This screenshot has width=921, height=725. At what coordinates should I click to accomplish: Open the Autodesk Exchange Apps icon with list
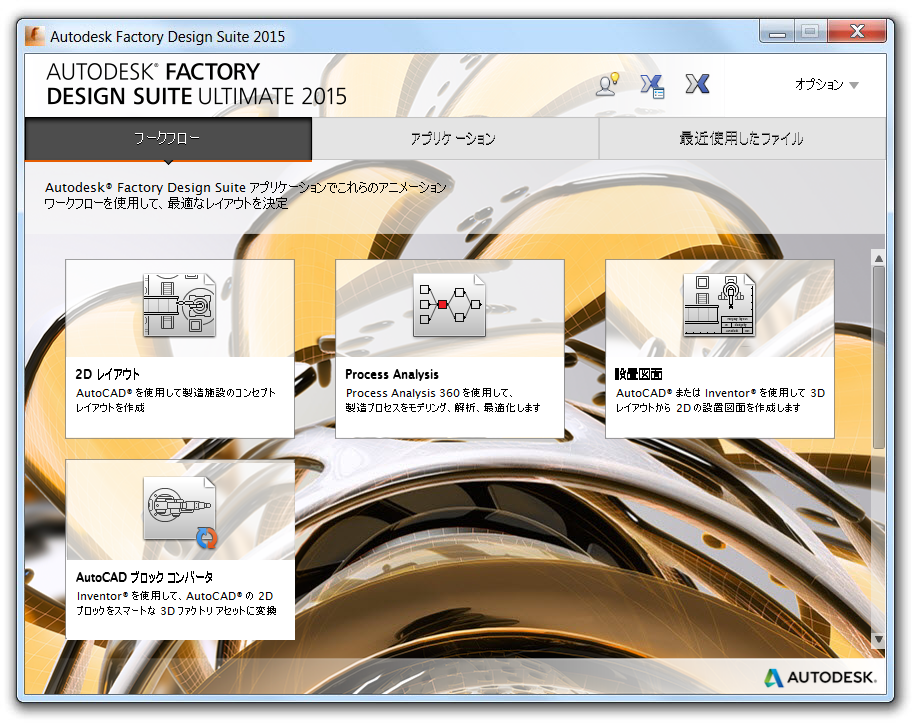pos(652,86)
